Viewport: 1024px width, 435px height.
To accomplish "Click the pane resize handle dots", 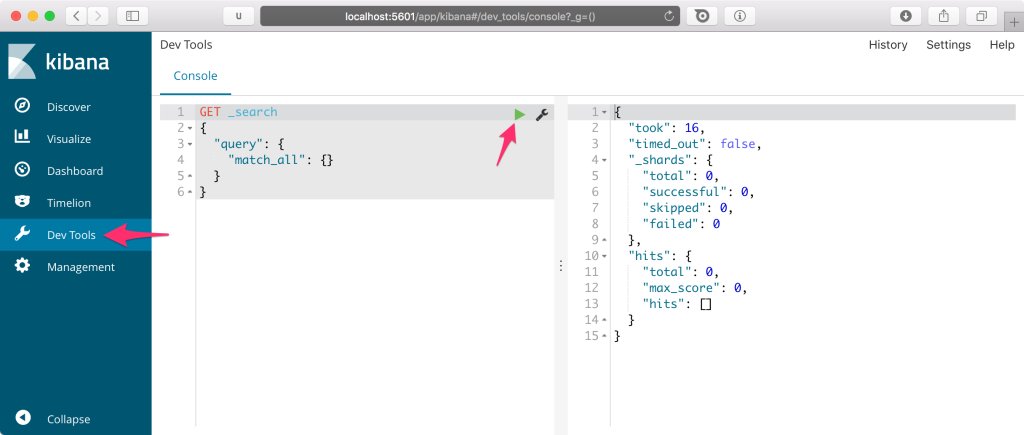I will click(x=560, y=266).
